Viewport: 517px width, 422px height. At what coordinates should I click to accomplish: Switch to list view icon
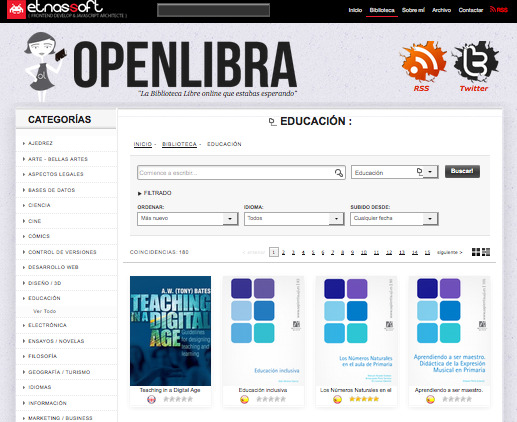pyautogui.click(x=486, y=252)
